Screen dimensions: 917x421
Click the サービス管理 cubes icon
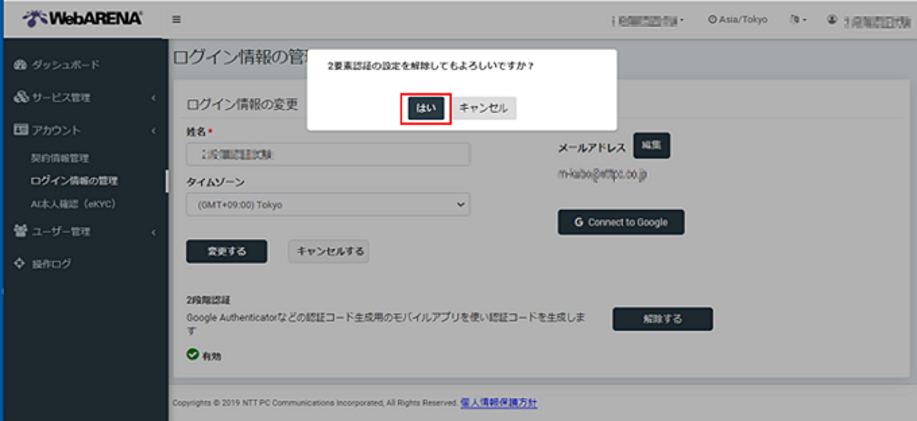point(20,97)
